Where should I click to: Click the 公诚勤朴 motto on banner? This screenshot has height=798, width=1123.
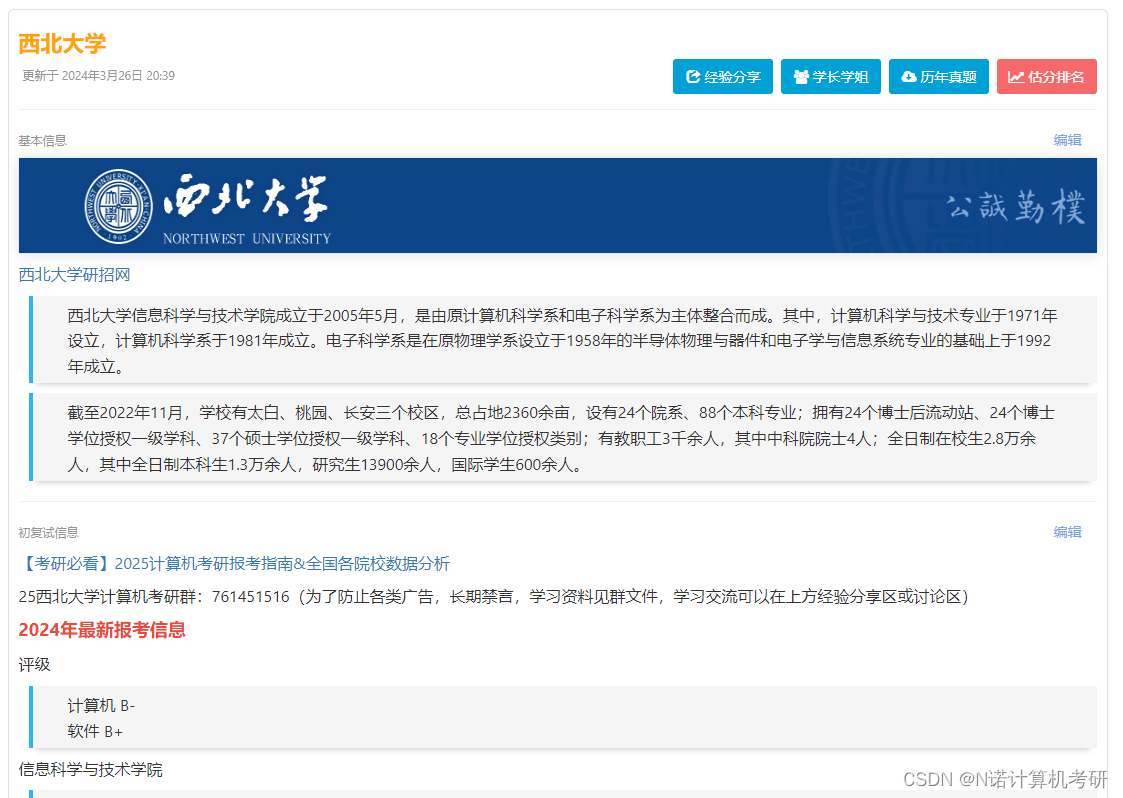pos(1015,207)
